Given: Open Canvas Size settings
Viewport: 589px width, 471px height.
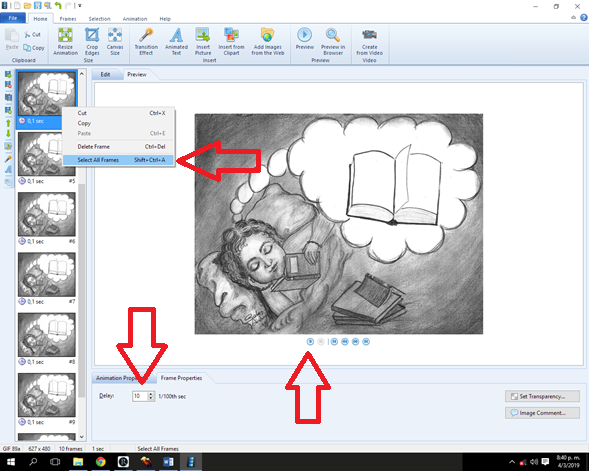Looking at the screenshot, I should pyautogui.click(x=115, y=42).
